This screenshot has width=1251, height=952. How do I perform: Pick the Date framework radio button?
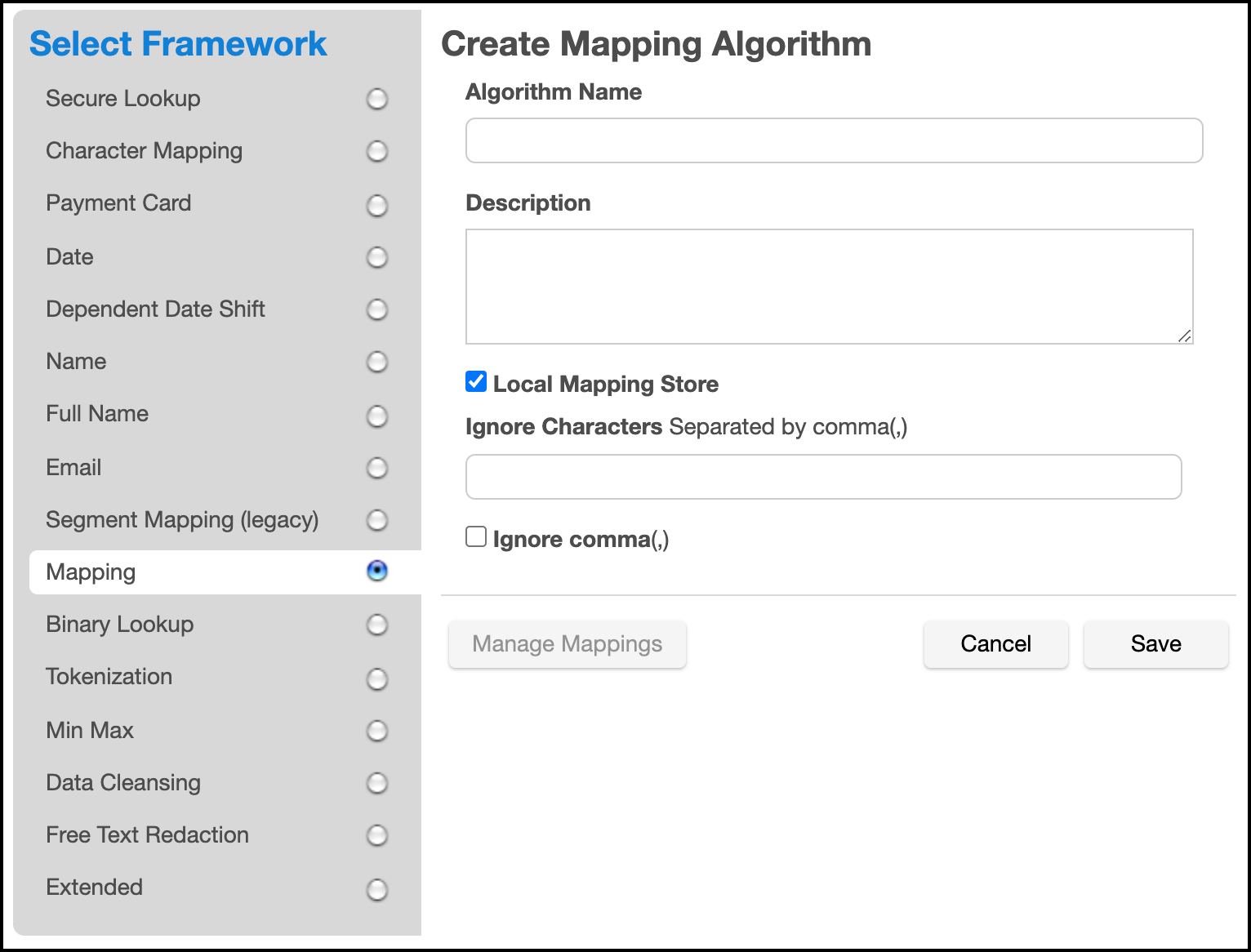pos(376,257)
